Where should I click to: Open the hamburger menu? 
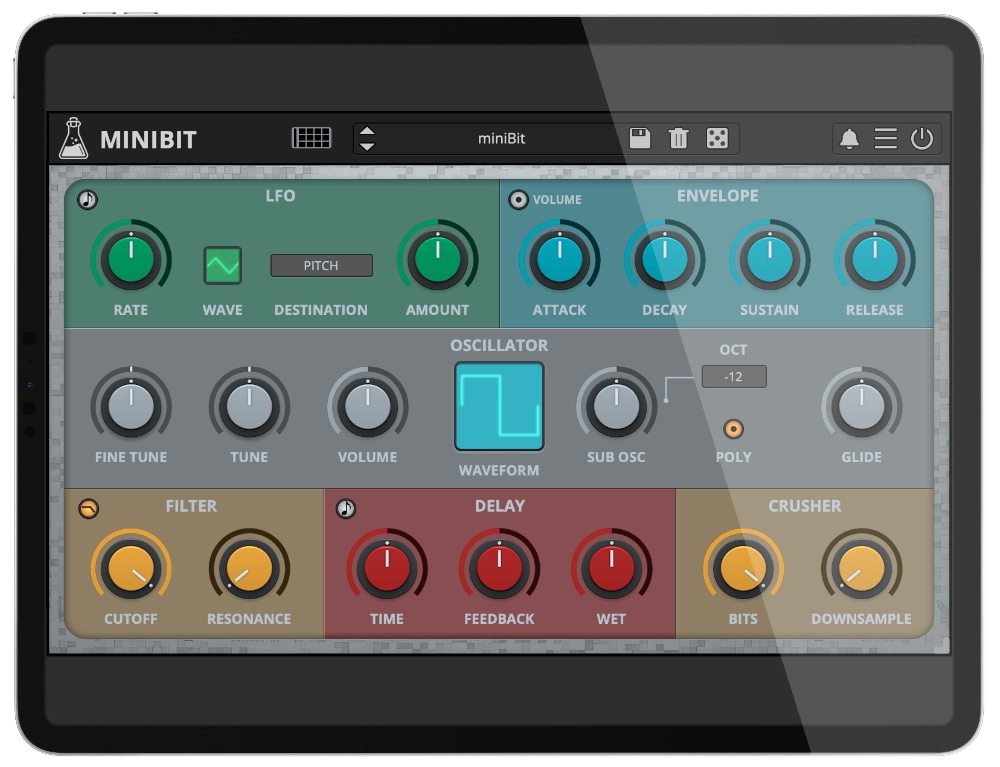click(x=885, y=139)
